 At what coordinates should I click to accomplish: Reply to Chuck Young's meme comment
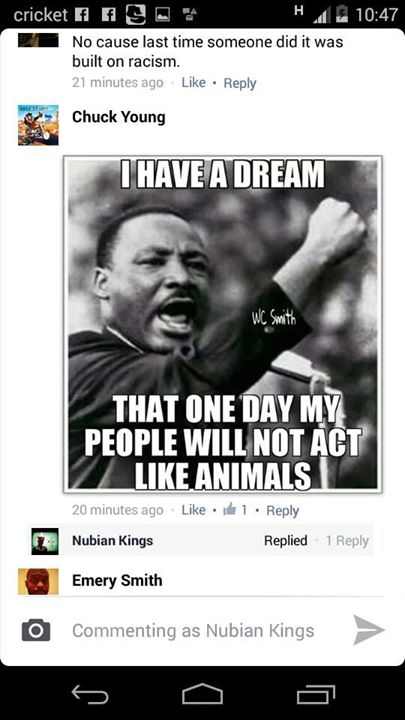[x=282, y=510]
